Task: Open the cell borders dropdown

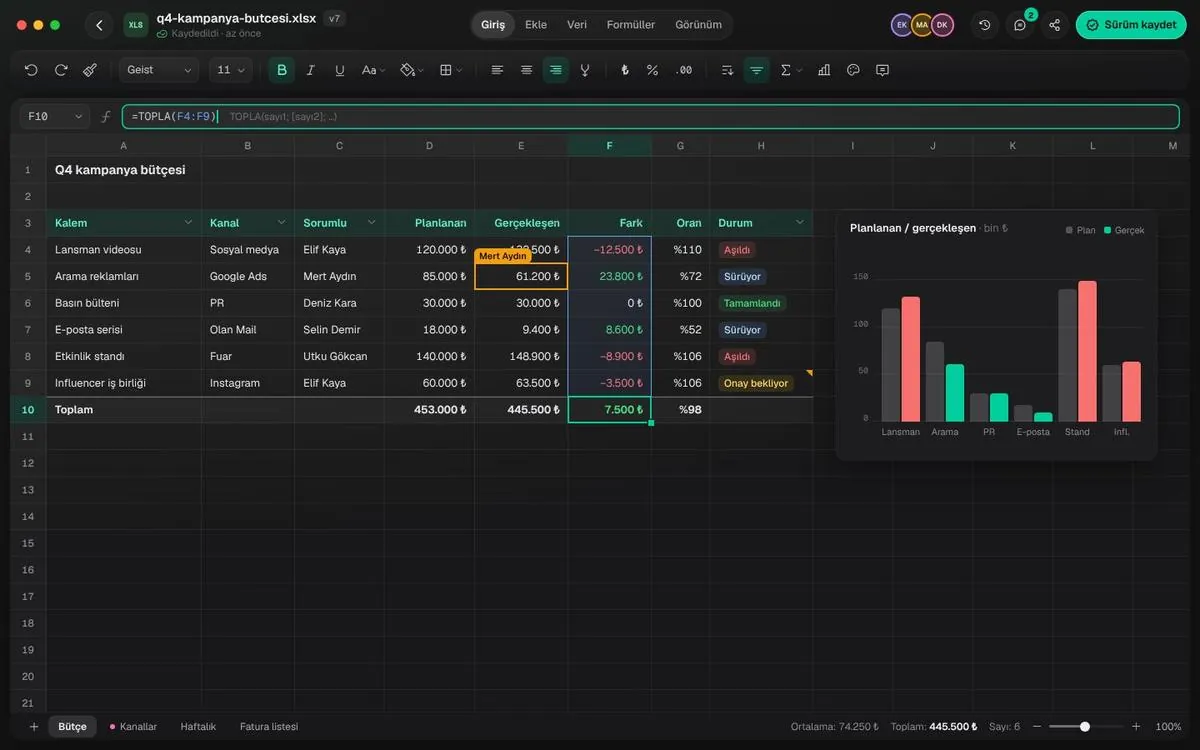Action: 451,70
